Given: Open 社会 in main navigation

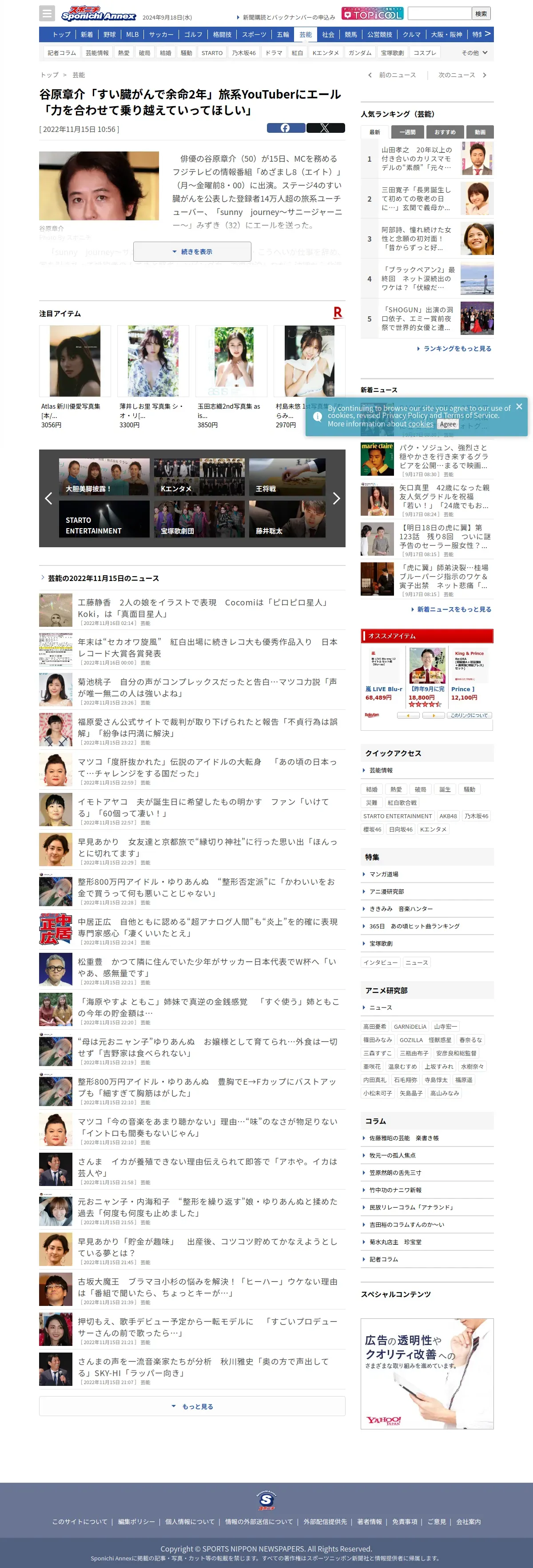Looking at the screenshot, I should [x=329, y=35].
